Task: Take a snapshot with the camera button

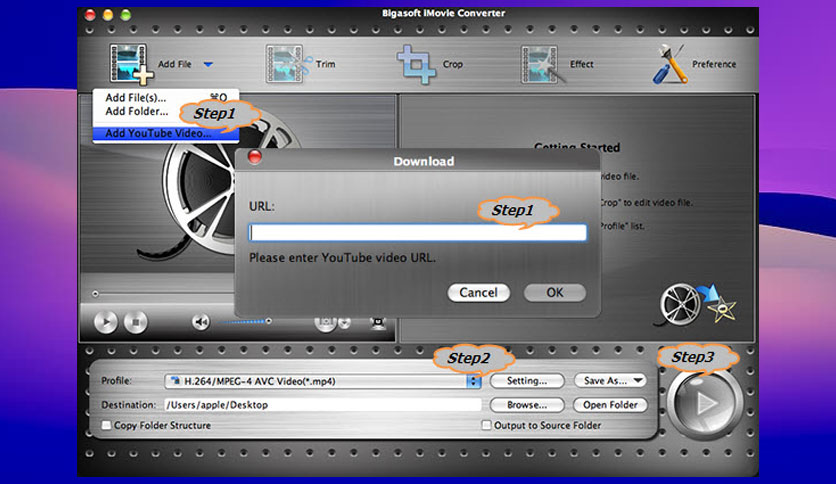Action: (325, 323)
